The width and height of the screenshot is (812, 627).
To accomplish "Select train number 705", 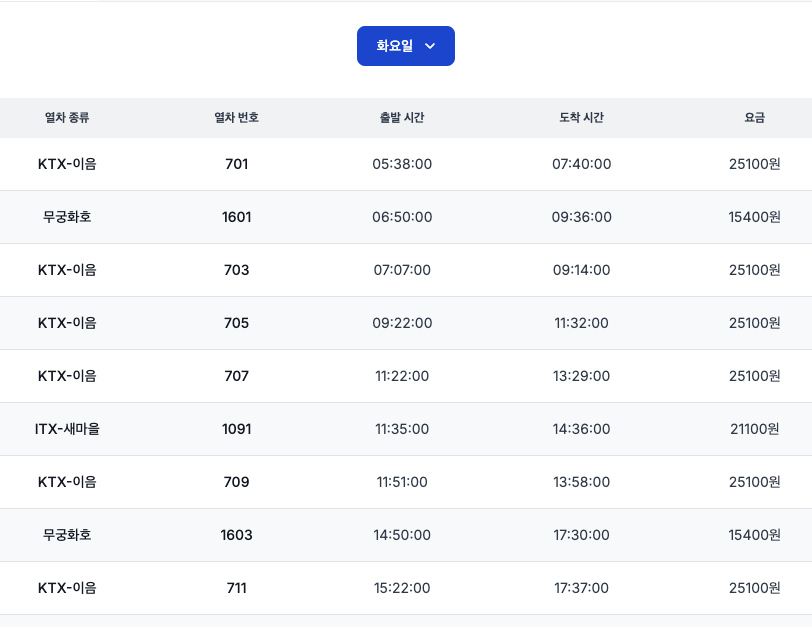I will [x=237, y=323].
